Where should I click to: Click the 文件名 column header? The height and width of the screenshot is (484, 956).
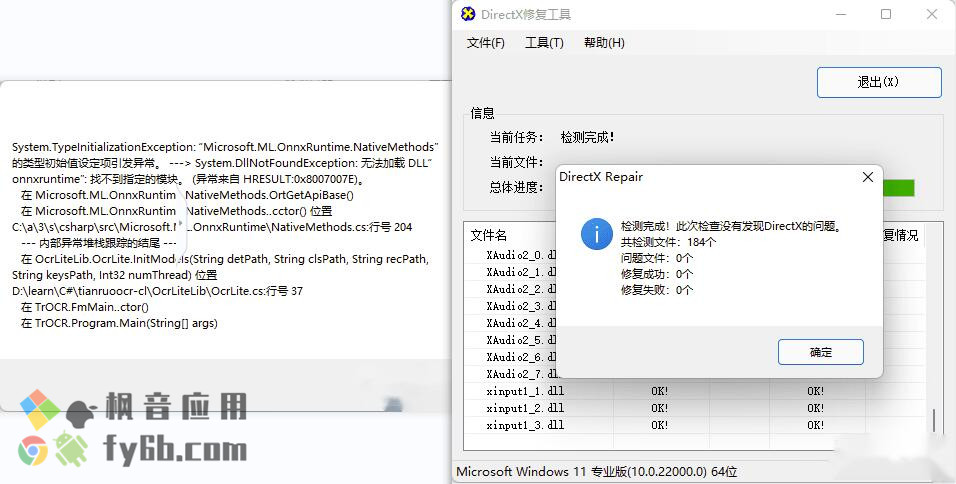tap(489, 235)
